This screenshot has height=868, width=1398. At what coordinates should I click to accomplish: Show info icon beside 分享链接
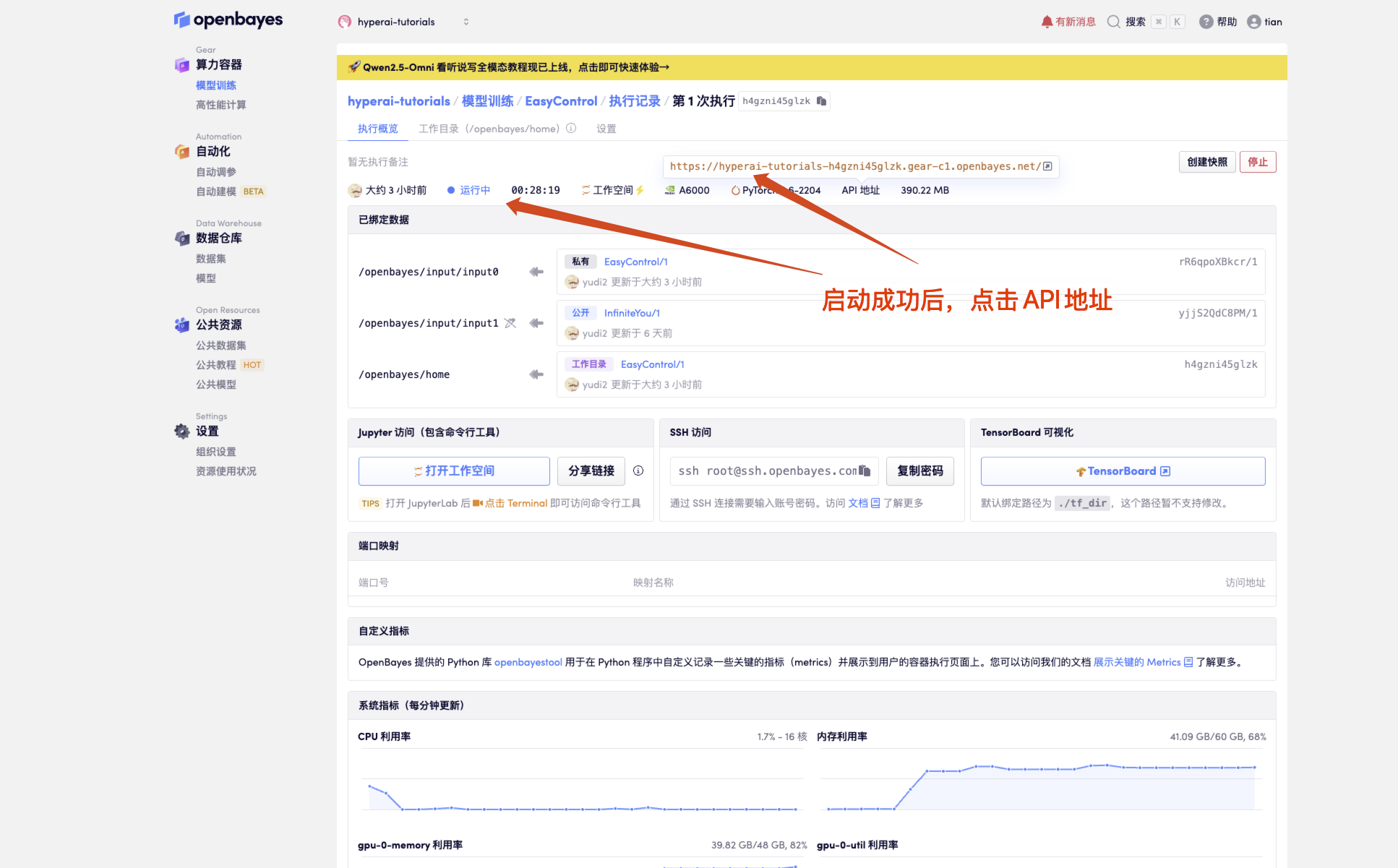click(638, 470)
